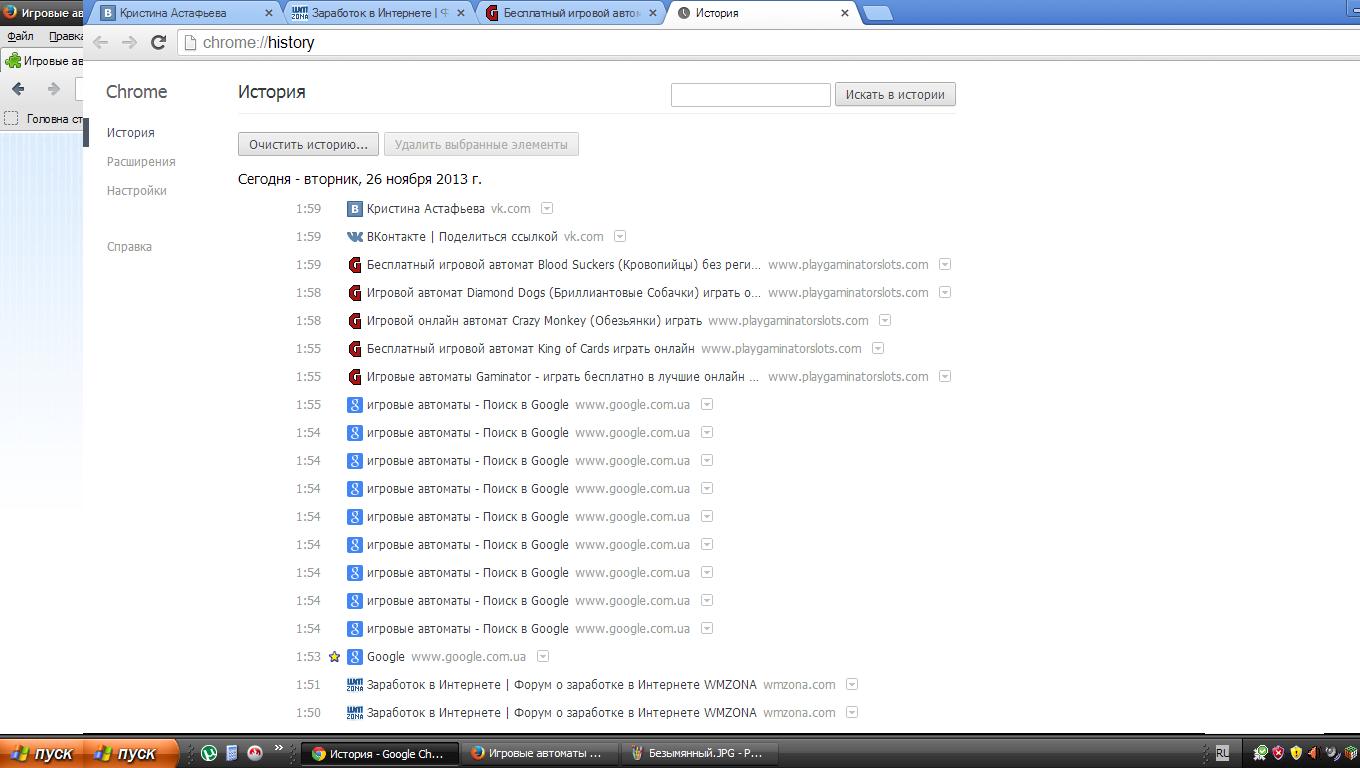This screenshot has height=768, width=1360.
Task: Open the dropdown arrow for the Google 1:53 entry
Action: click(543, 656)
